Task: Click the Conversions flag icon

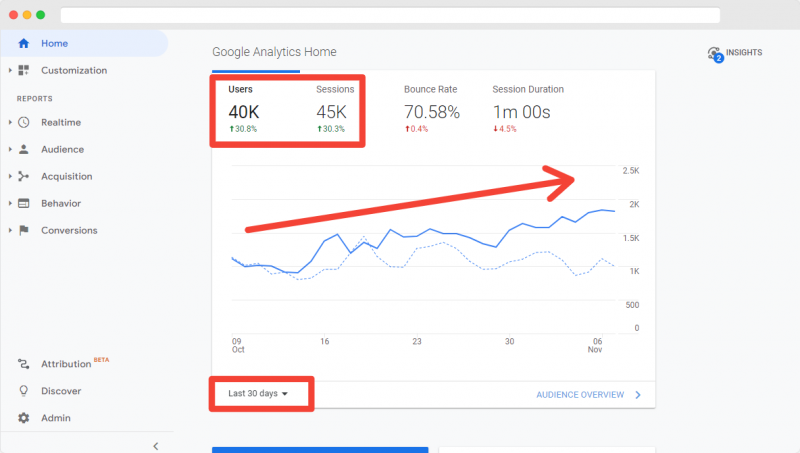Action: click(x=23, y=230)
